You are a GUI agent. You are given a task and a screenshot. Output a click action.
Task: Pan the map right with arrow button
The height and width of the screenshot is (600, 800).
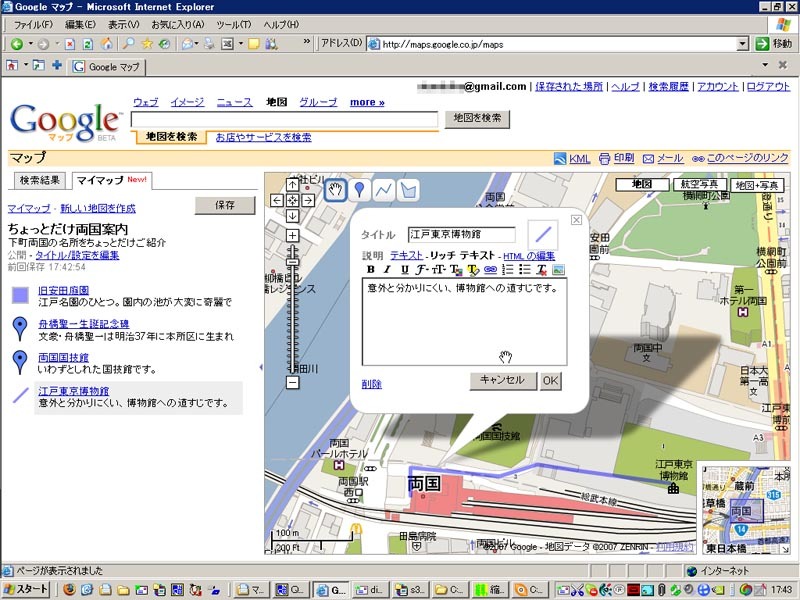click(x=308, y=200)
